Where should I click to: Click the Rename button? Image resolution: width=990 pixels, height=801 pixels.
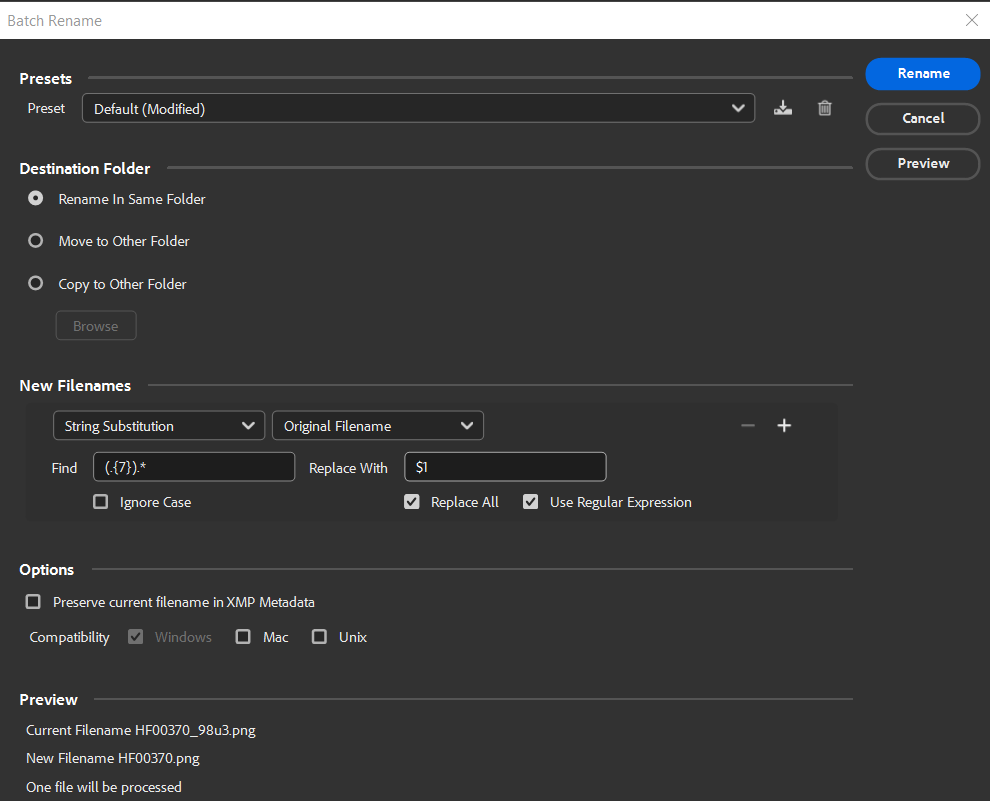(x=922, y=73)
